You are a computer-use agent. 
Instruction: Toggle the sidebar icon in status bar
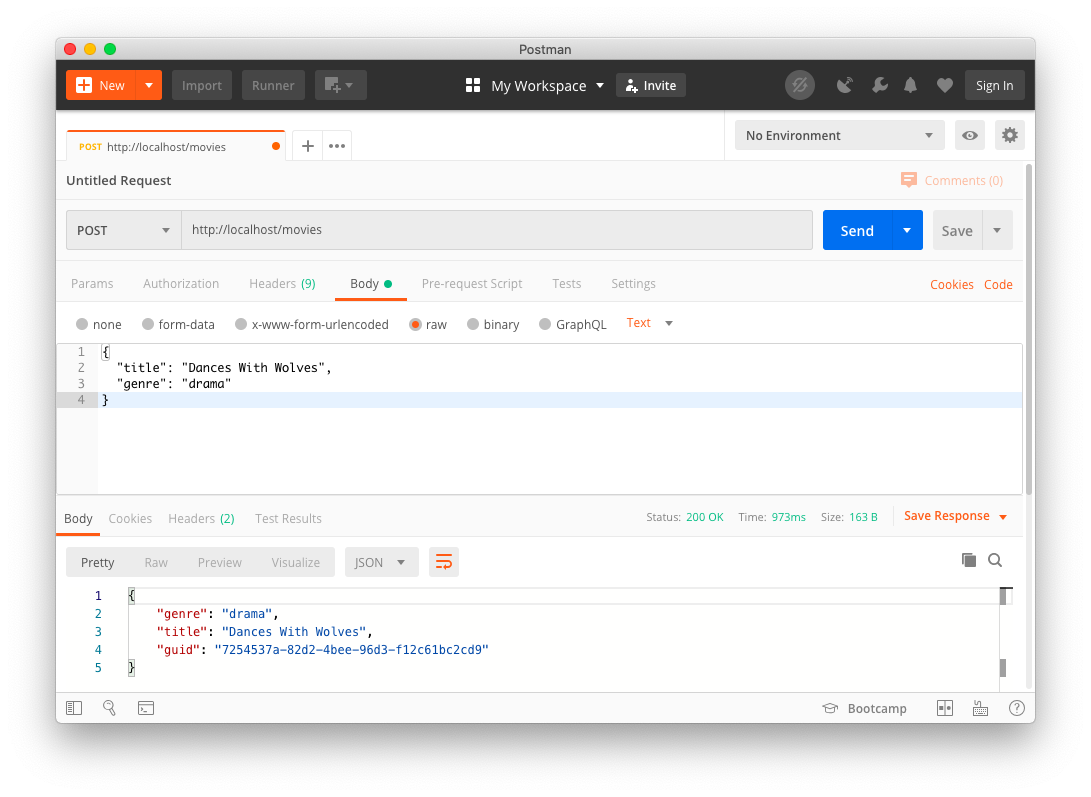(x=74, y=708)
